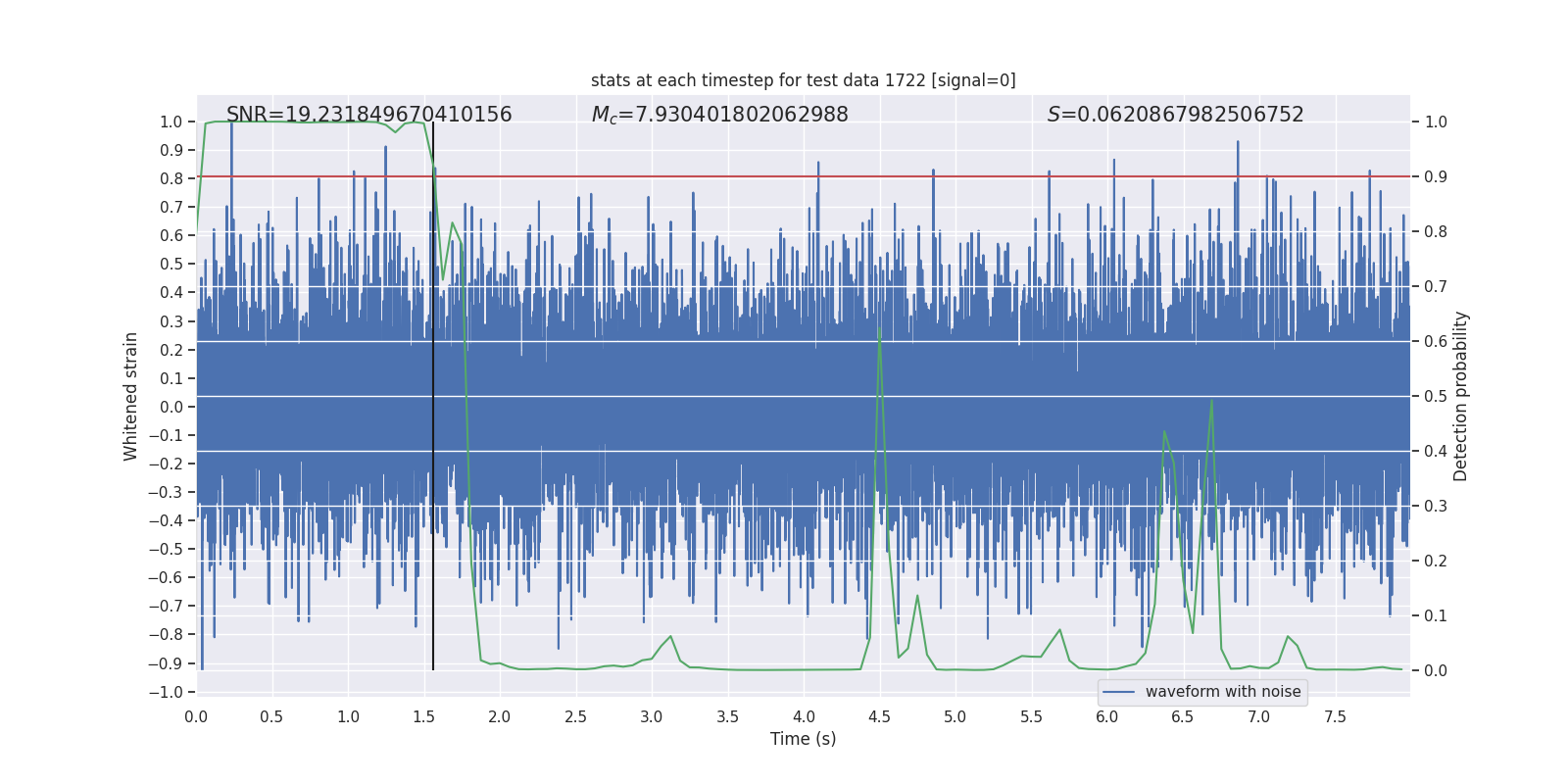Screen dimensions: 1568x784
Task: Select Time axis tick label 6.0
Action: 1107,716
